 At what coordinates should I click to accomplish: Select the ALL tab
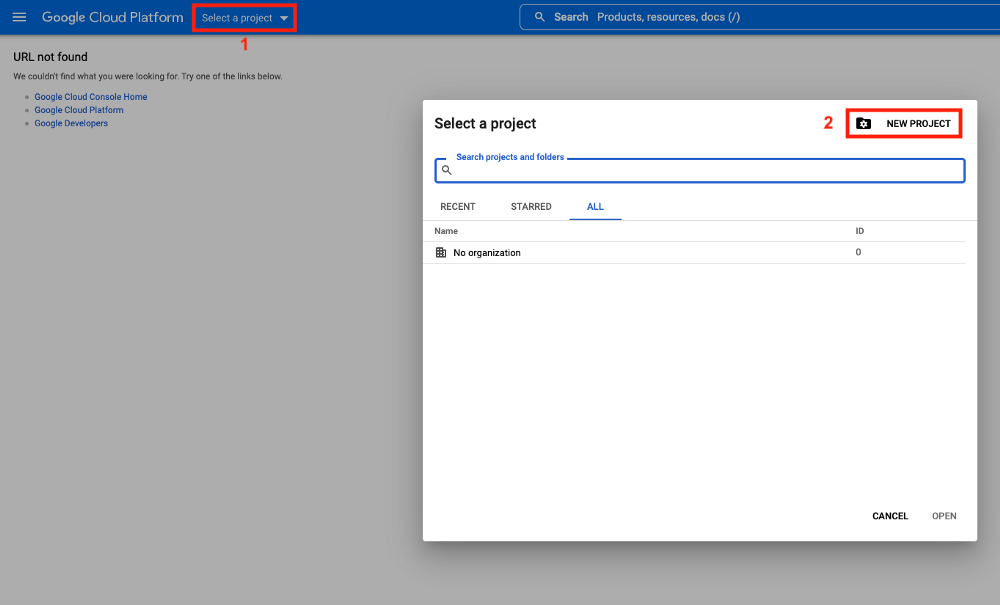coord(595,207)
